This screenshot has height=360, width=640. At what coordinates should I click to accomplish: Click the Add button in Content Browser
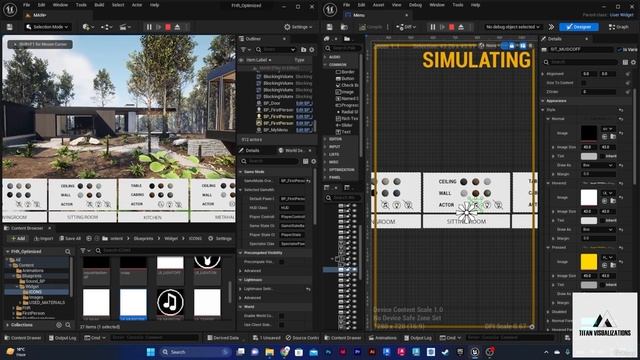[18, 238]
